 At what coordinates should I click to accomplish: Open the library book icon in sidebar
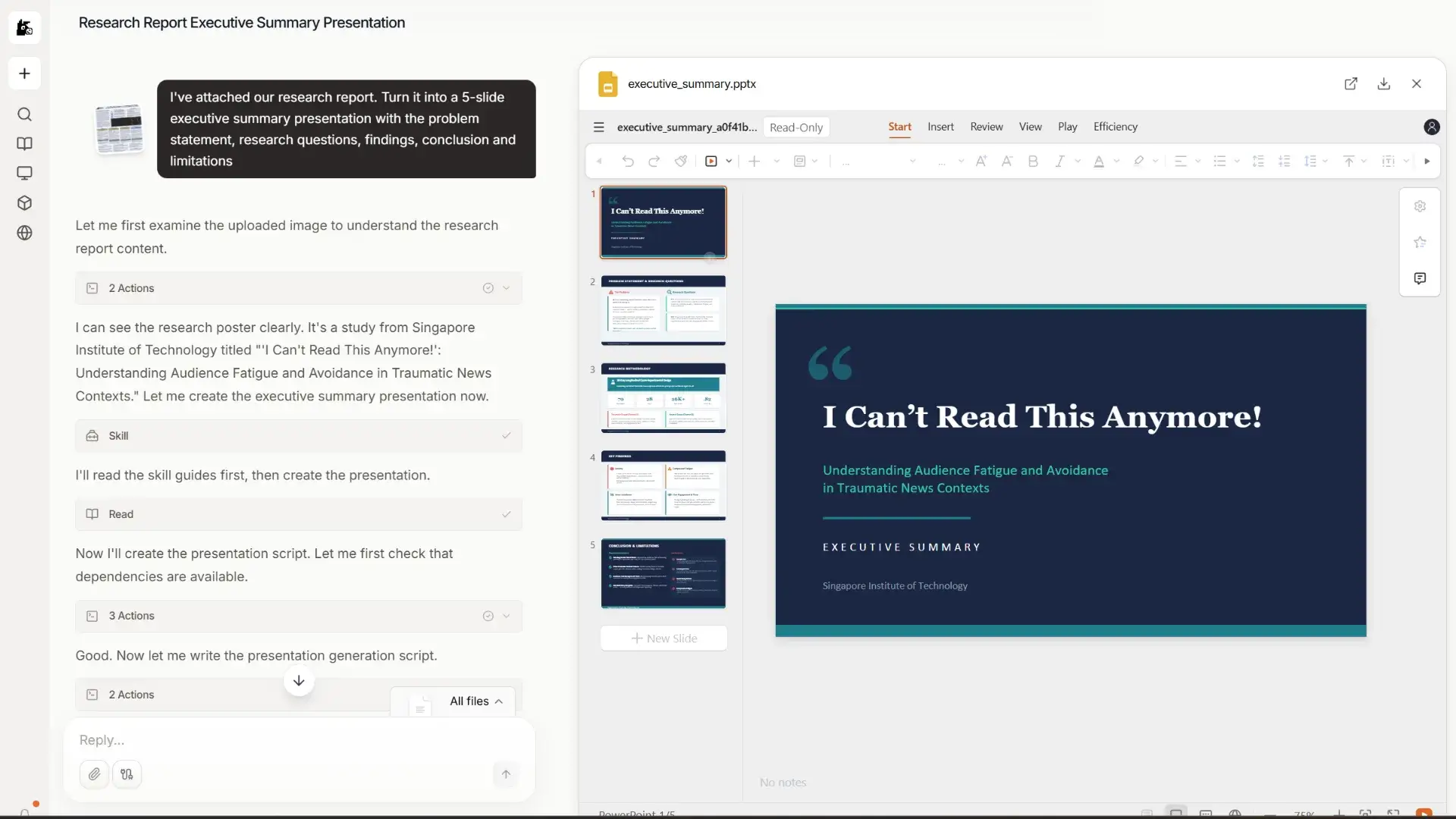coord(24,144)
